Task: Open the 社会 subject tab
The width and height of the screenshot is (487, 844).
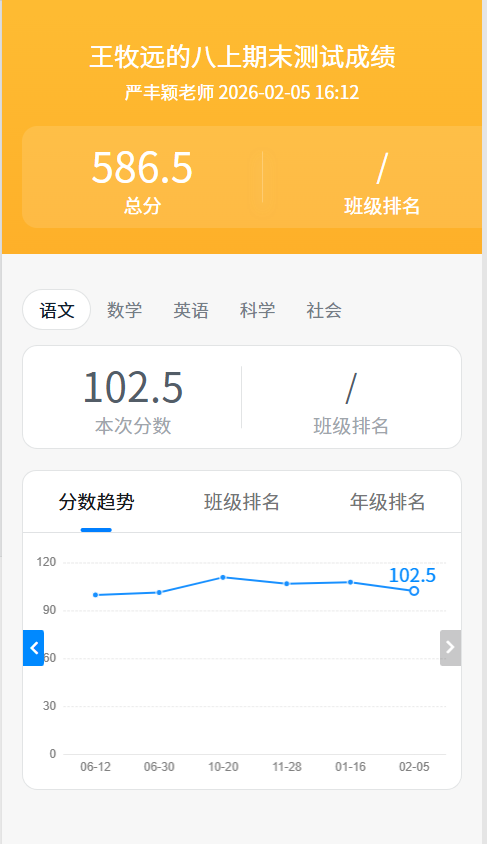Action: pos(324,310)
